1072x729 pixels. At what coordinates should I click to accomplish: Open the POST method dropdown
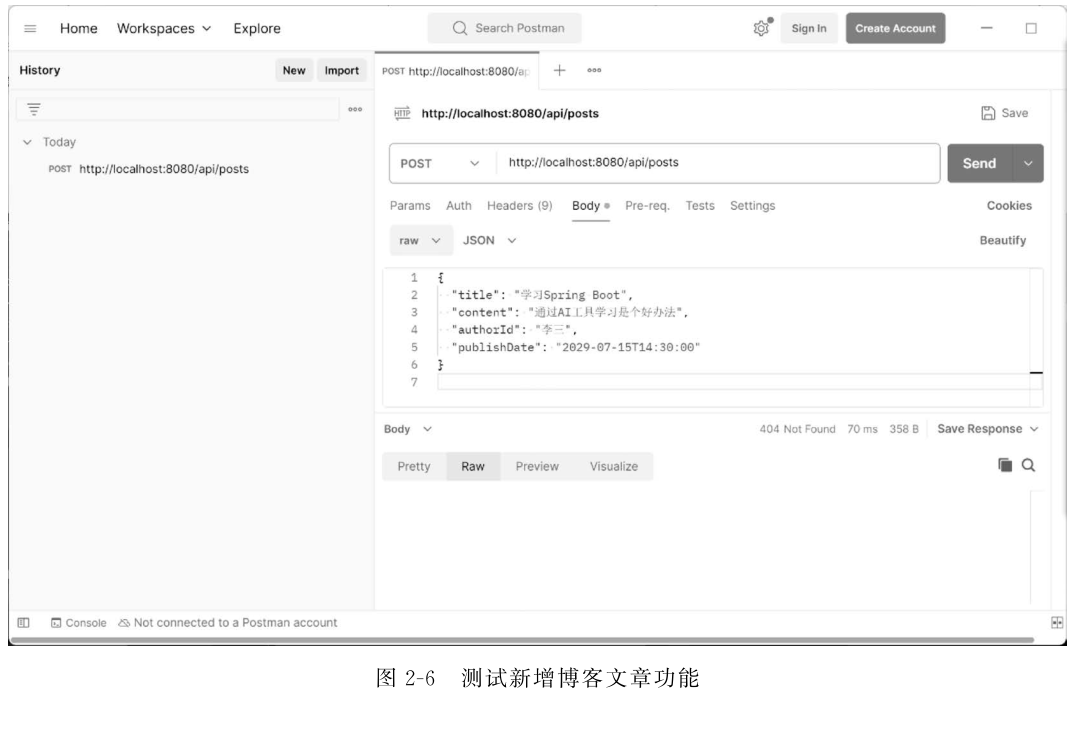coord(440,163)
